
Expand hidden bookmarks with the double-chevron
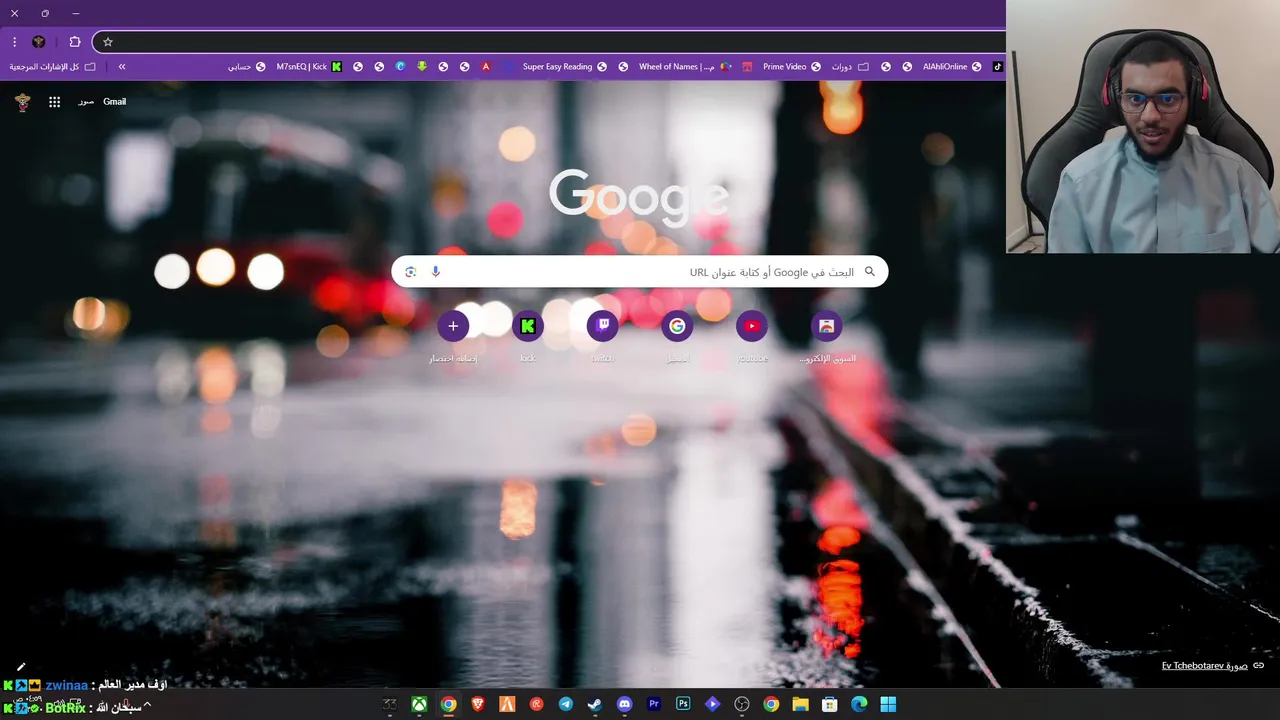coord(122,67)
